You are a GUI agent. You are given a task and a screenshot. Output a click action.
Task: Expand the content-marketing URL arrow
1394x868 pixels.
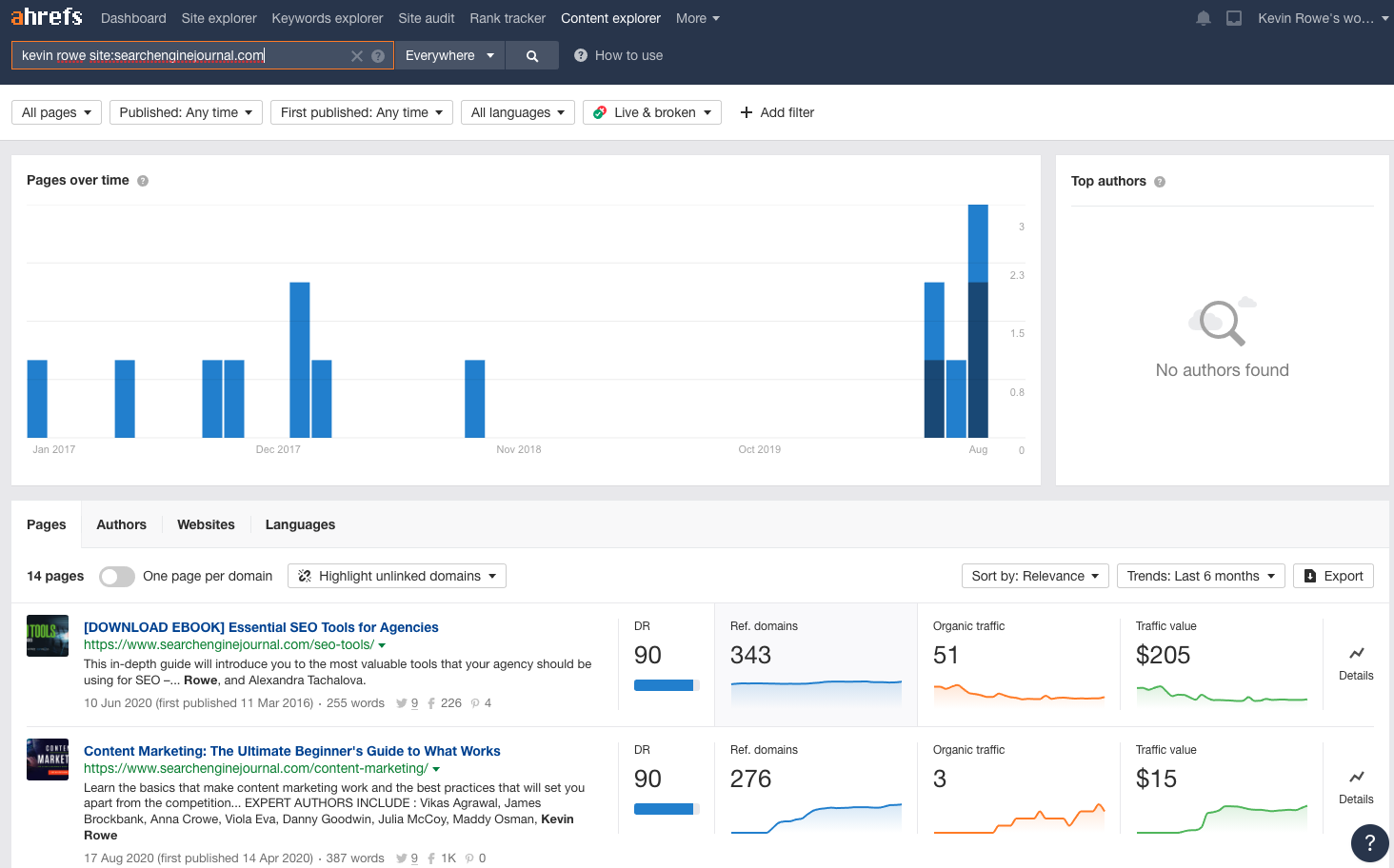(x=436, y=769)
